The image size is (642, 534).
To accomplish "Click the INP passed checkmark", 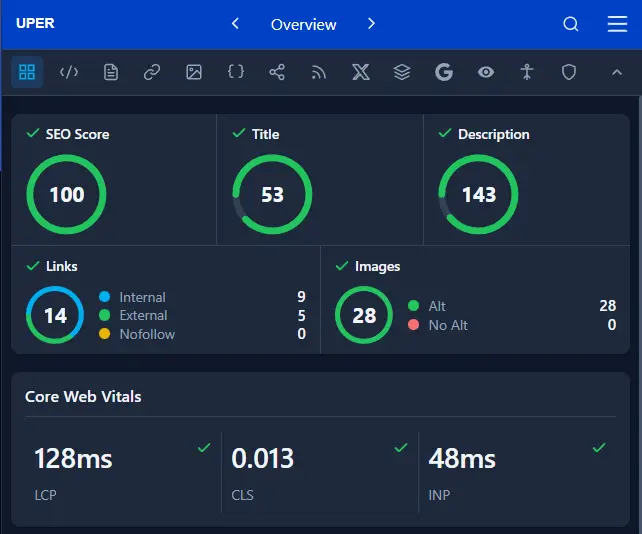I will tap(599, 448).
